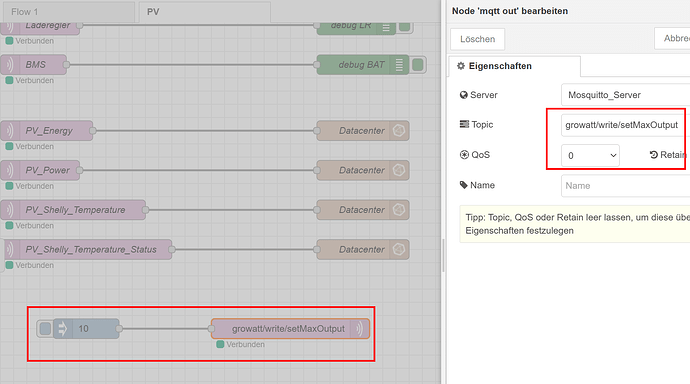Click the MQTT icon on PV_Shelly_Temperature node
This screenshot has height=384, width=690.
click(9, 210)
